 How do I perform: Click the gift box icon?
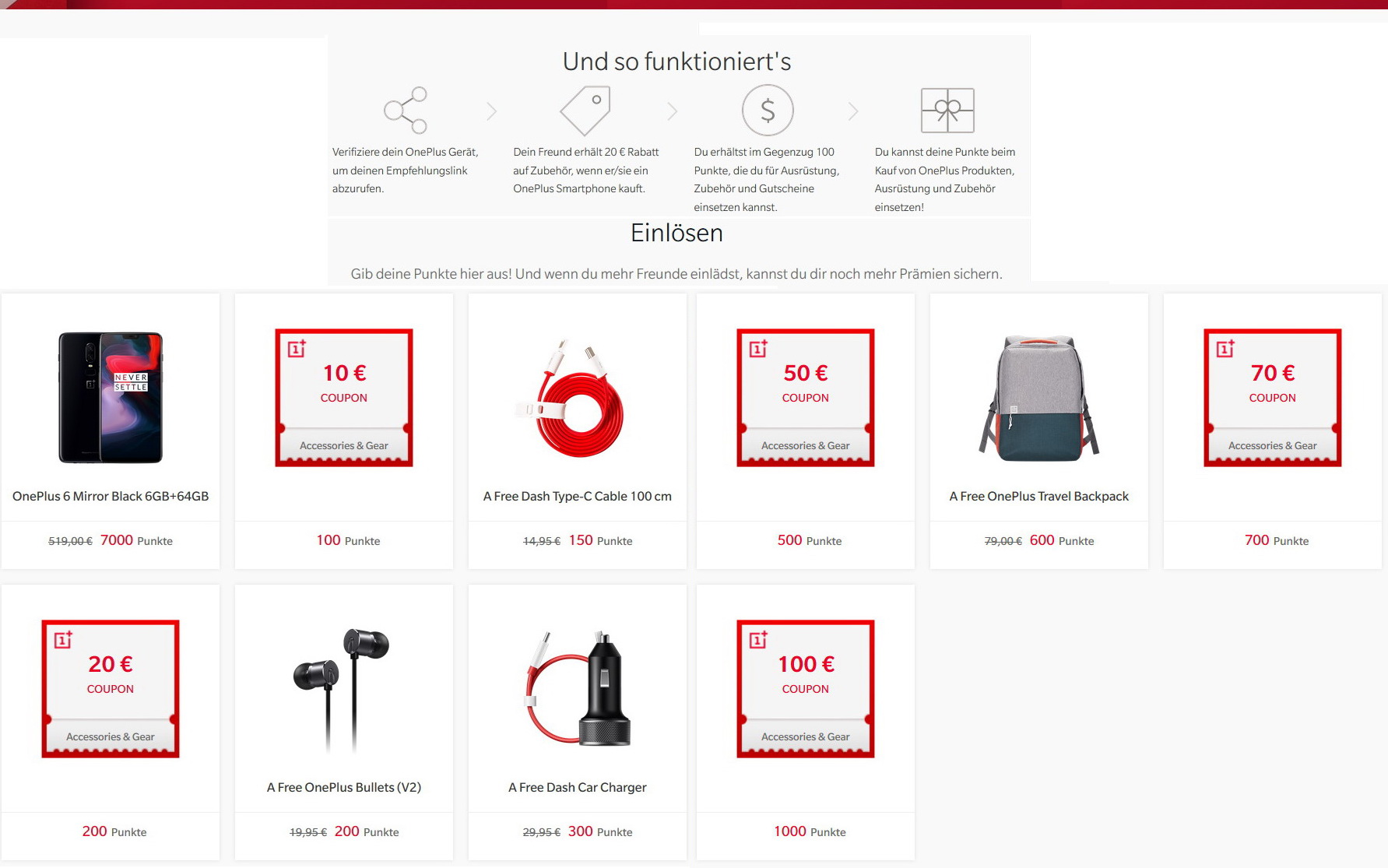pos(947,111)
